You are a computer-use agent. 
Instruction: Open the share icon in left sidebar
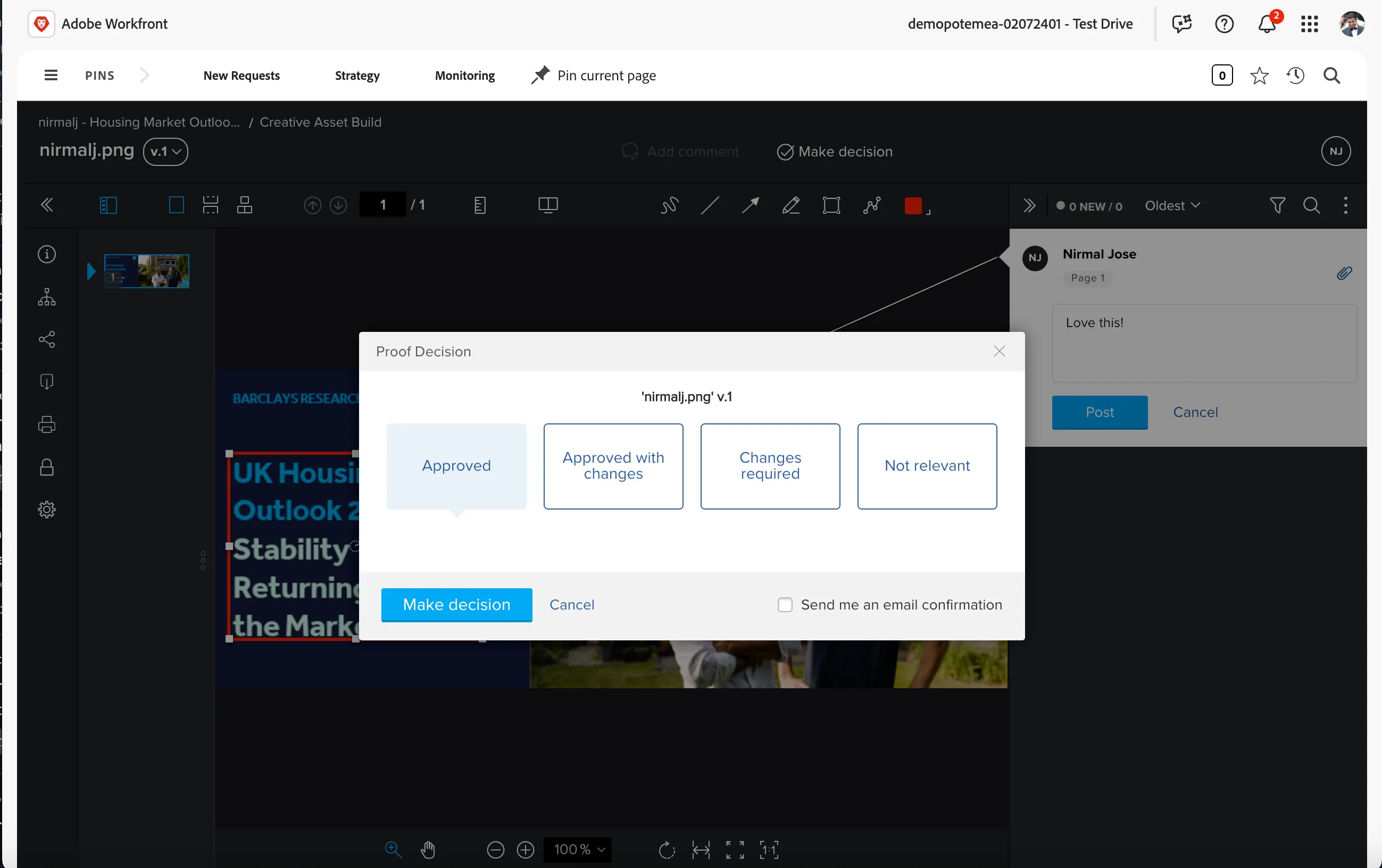click(x=47, y=339)
